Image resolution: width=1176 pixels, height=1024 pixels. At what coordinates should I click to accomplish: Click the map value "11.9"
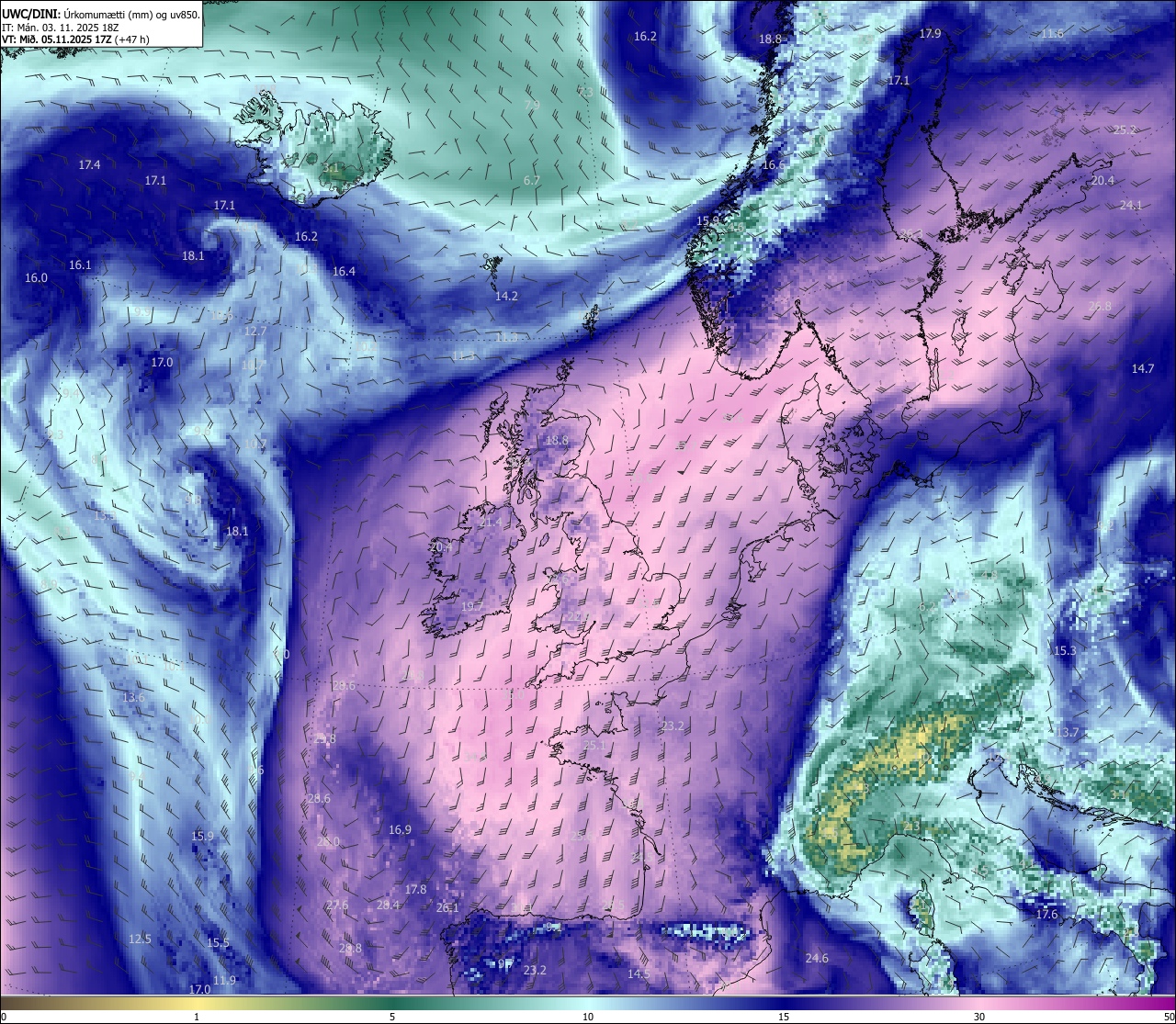click(x=224, y=981)
